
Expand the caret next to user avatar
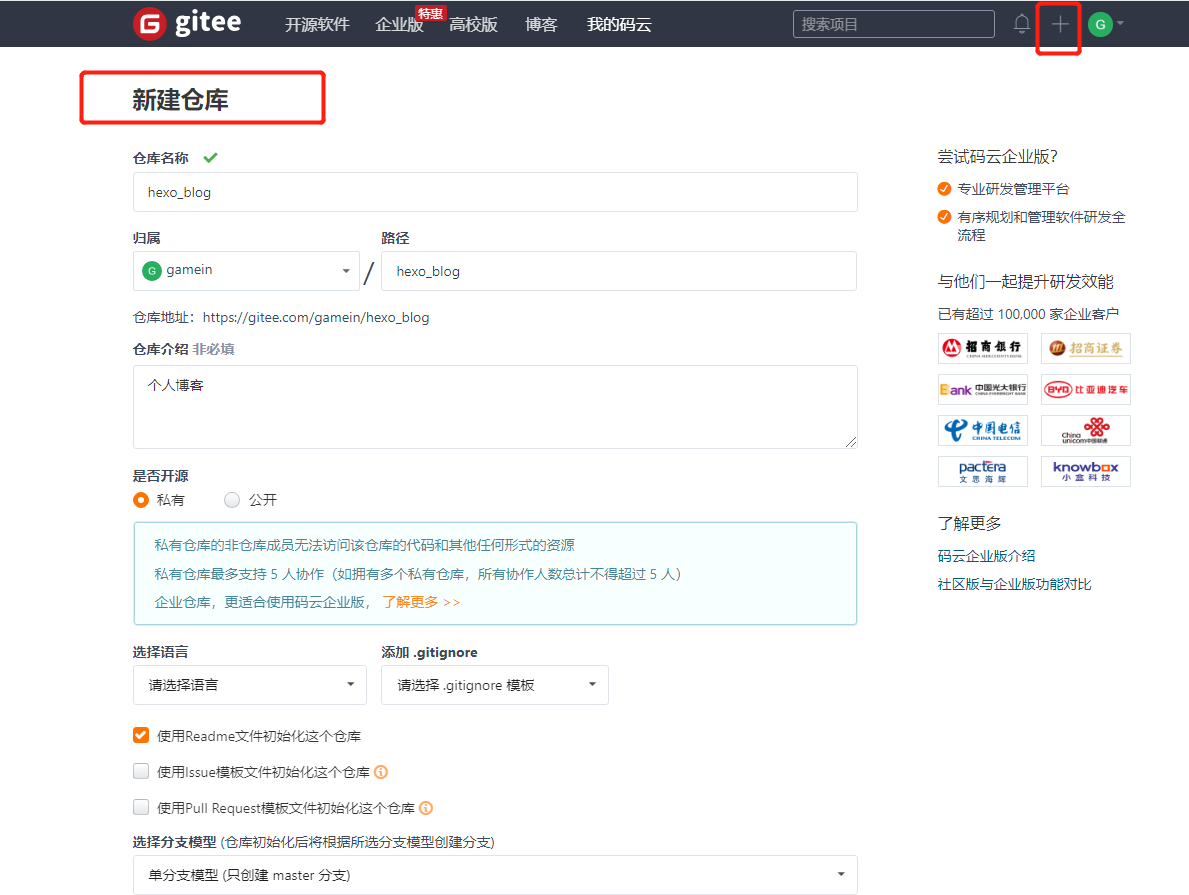pos(1120,24)
